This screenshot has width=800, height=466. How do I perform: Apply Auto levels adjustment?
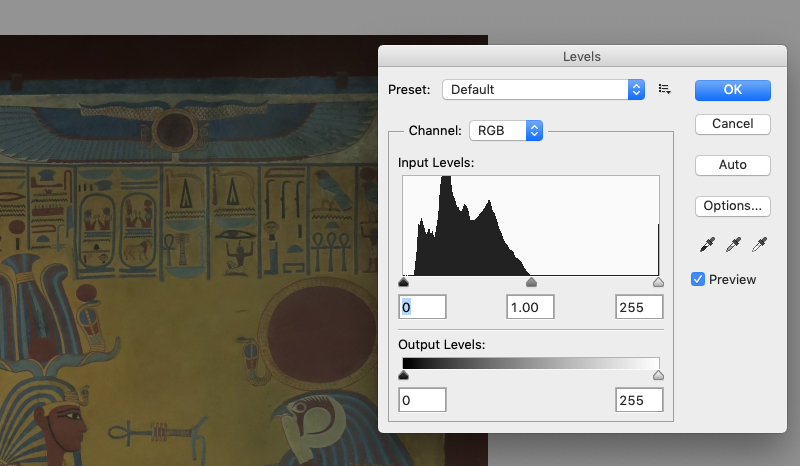tap(733, 165)
